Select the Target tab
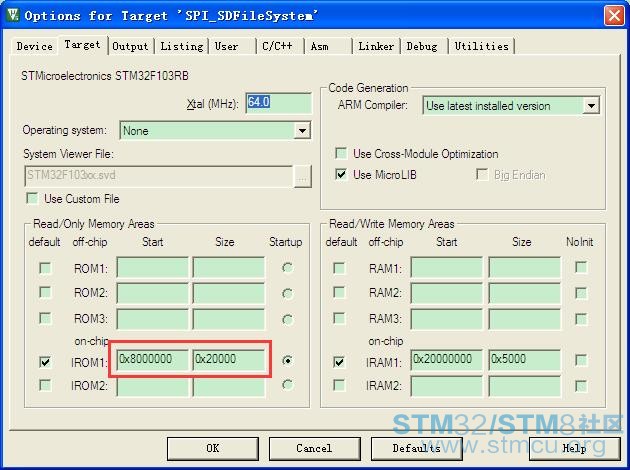630x470 pixels. [x=82, y=45]
